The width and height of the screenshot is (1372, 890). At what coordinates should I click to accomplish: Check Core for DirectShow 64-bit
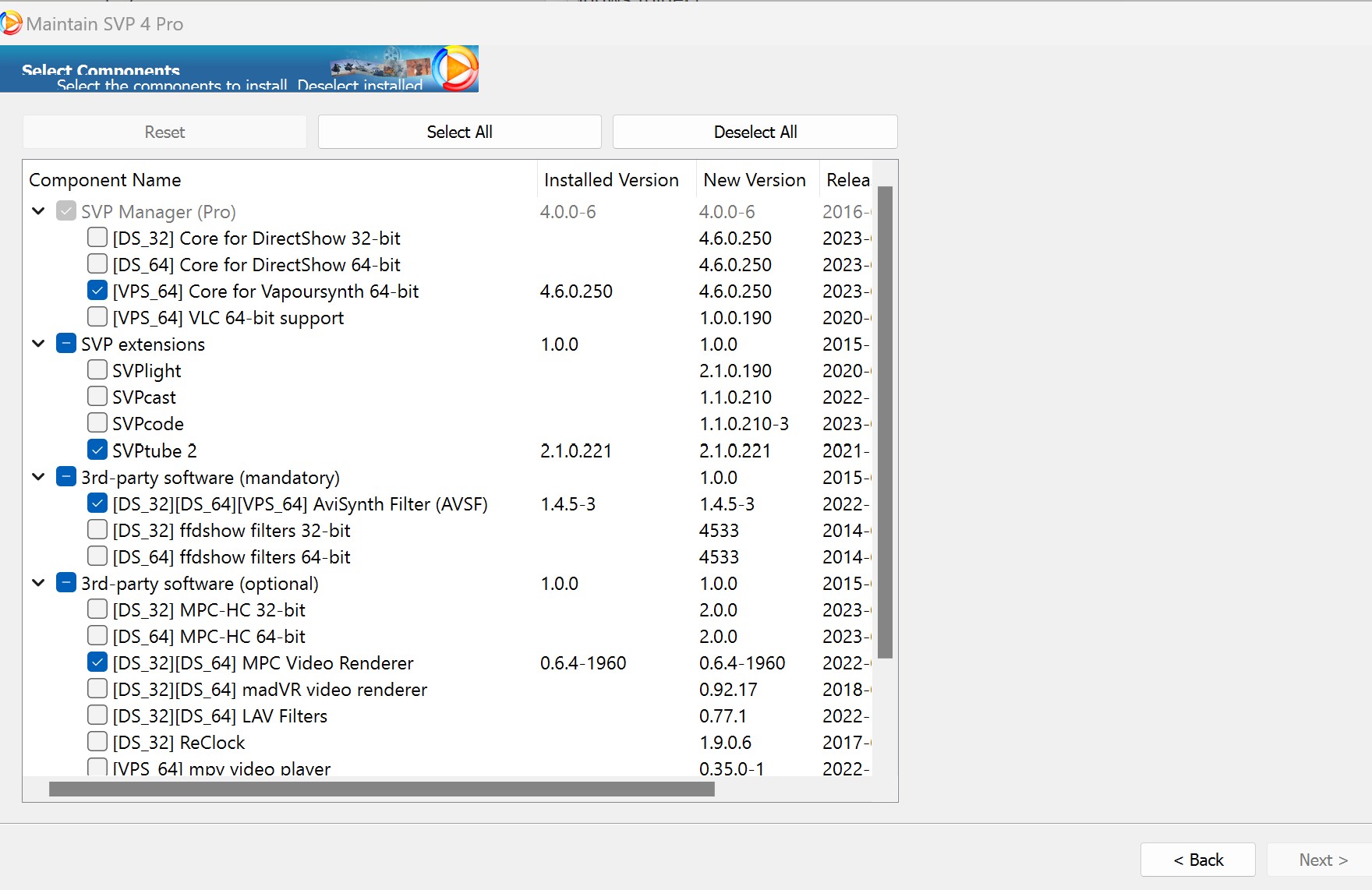pyautogui.click(x=97, y=264)
